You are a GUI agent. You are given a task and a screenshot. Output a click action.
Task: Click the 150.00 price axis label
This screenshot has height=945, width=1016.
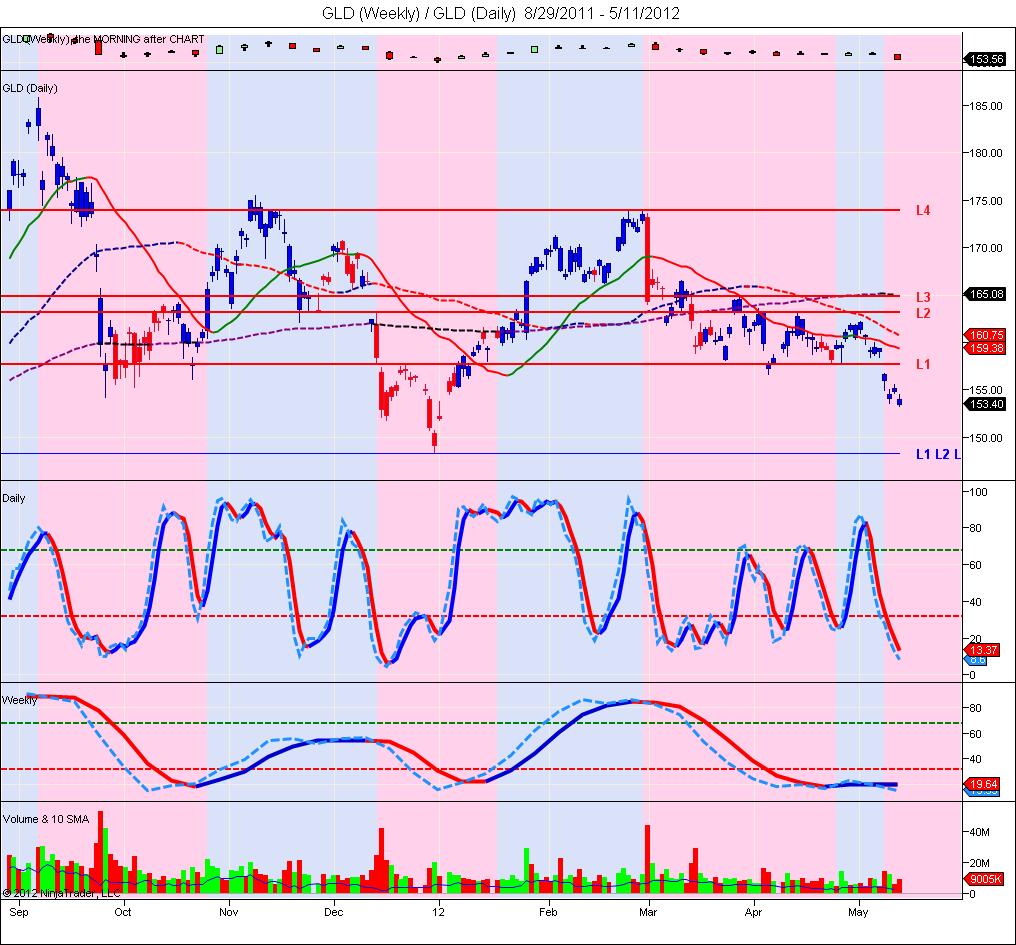[986, 438]
